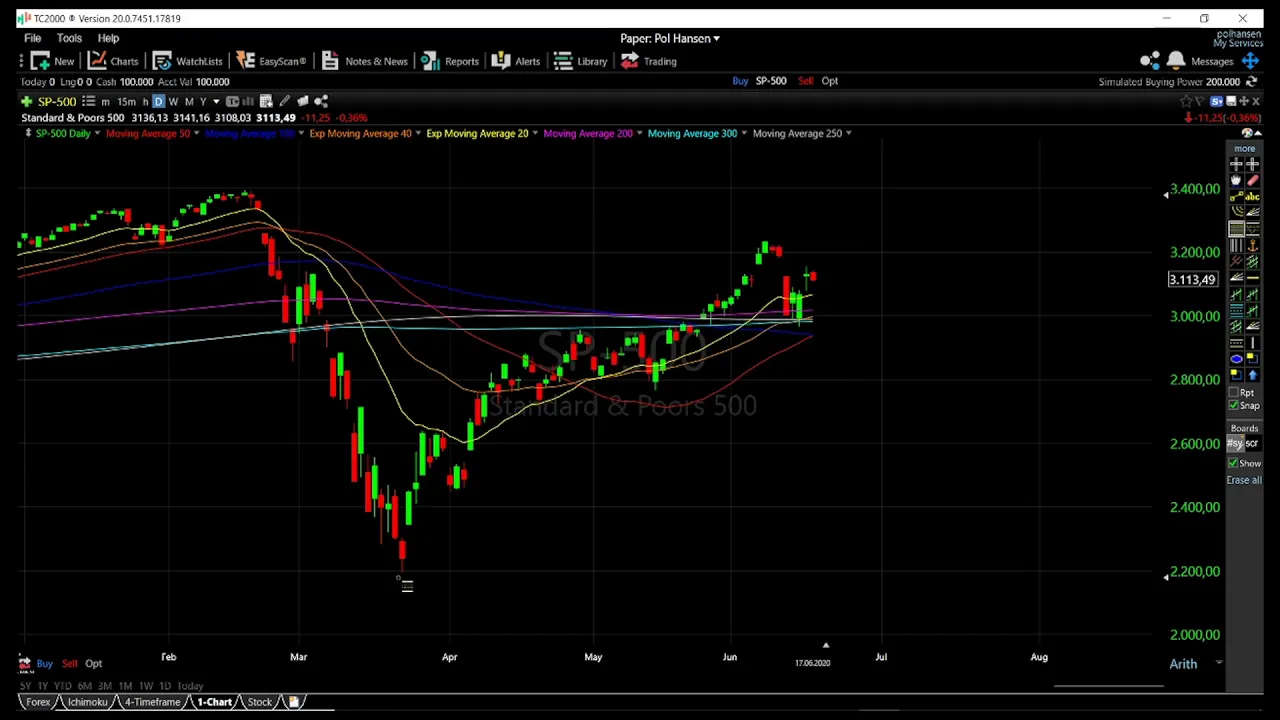1280x720 pixels.
Task: Expand Moving Average 250 dropdown
Action: pyautogui.click(x=848, y=133)
